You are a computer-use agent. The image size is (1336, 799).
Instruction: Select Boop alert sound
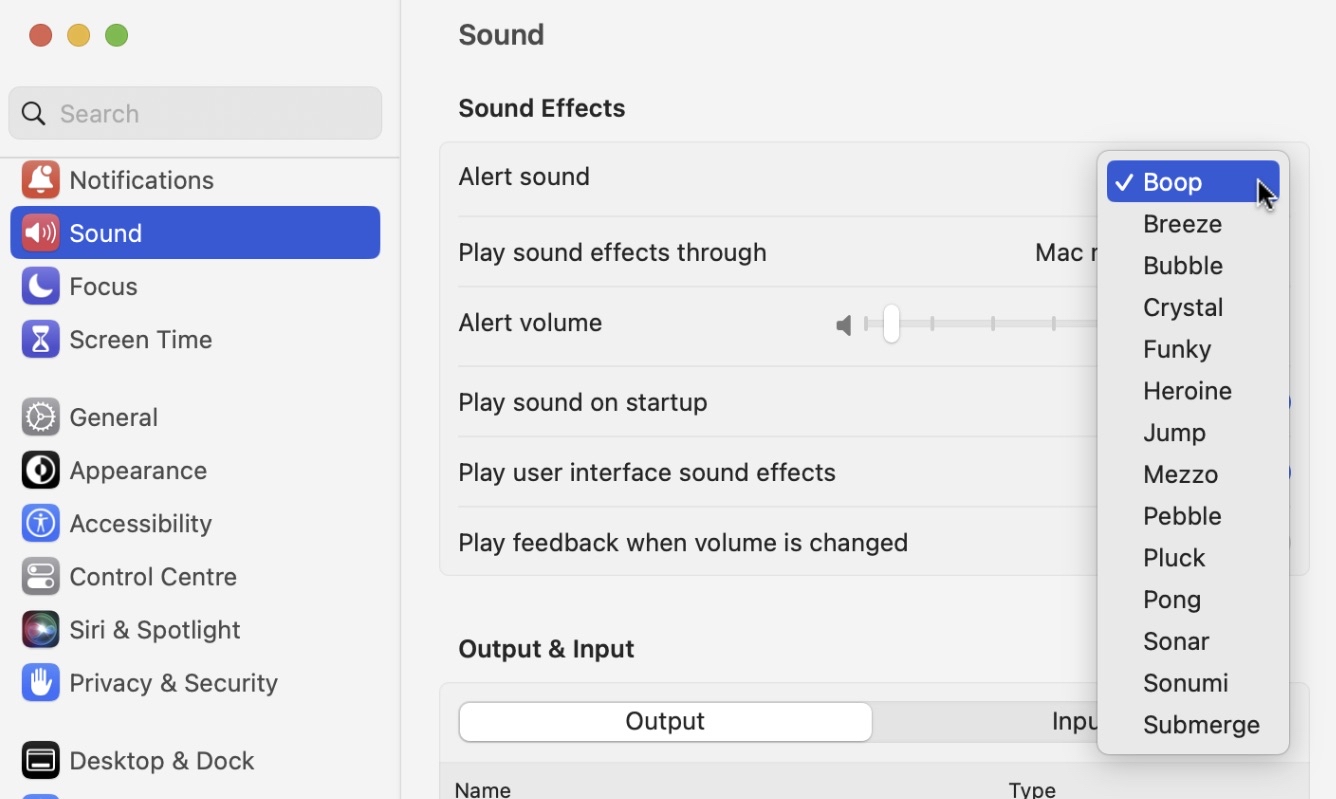pos(1193,182)
